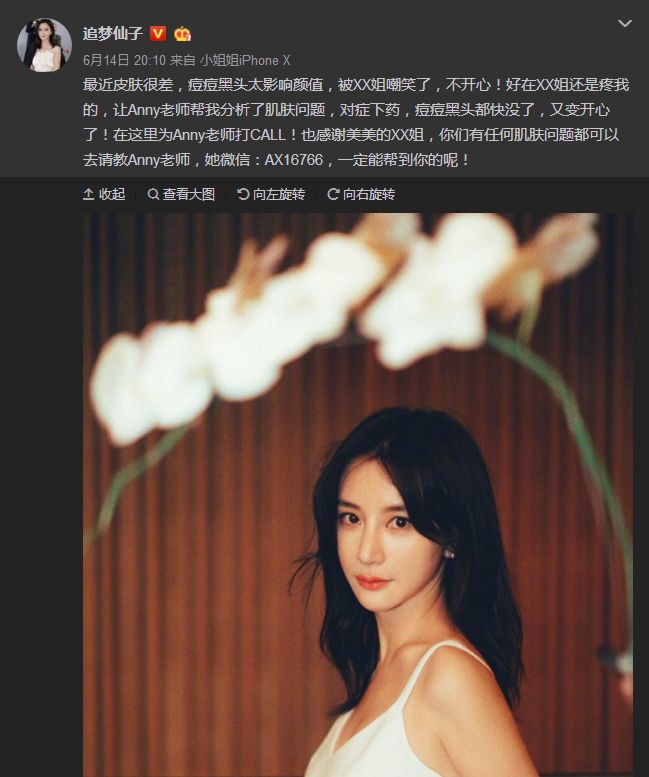Click the counterclockwise rotate-left icon

[243, 194]
